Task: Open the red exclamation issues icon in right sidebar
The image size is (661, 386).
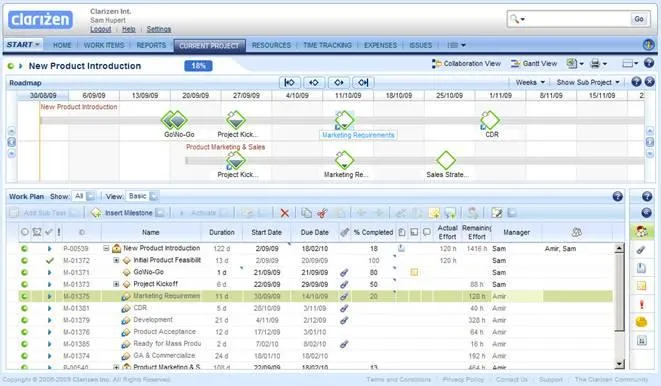Action: (x=641, y=304)
